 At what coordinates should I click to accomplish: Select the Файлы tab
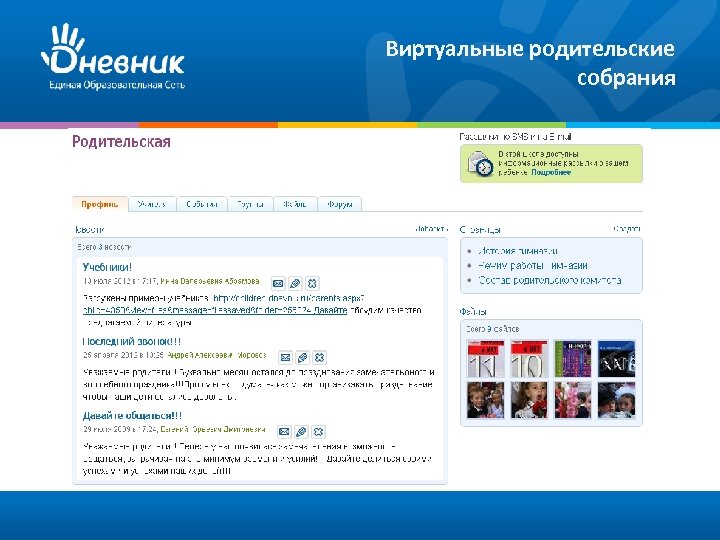pyautogui.click(x=295, y=204)
